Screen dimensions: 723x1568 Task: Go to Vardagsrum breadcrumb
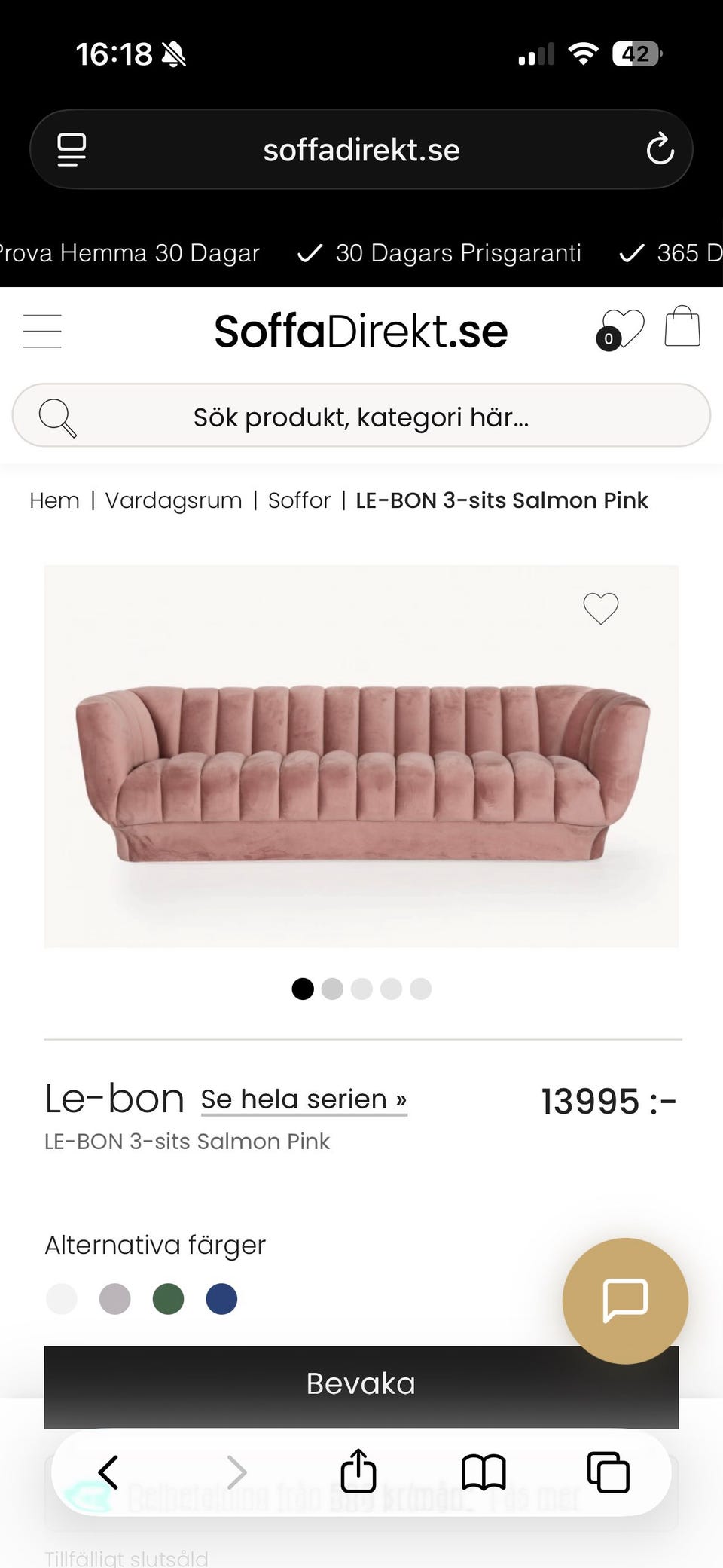[173, 500]
